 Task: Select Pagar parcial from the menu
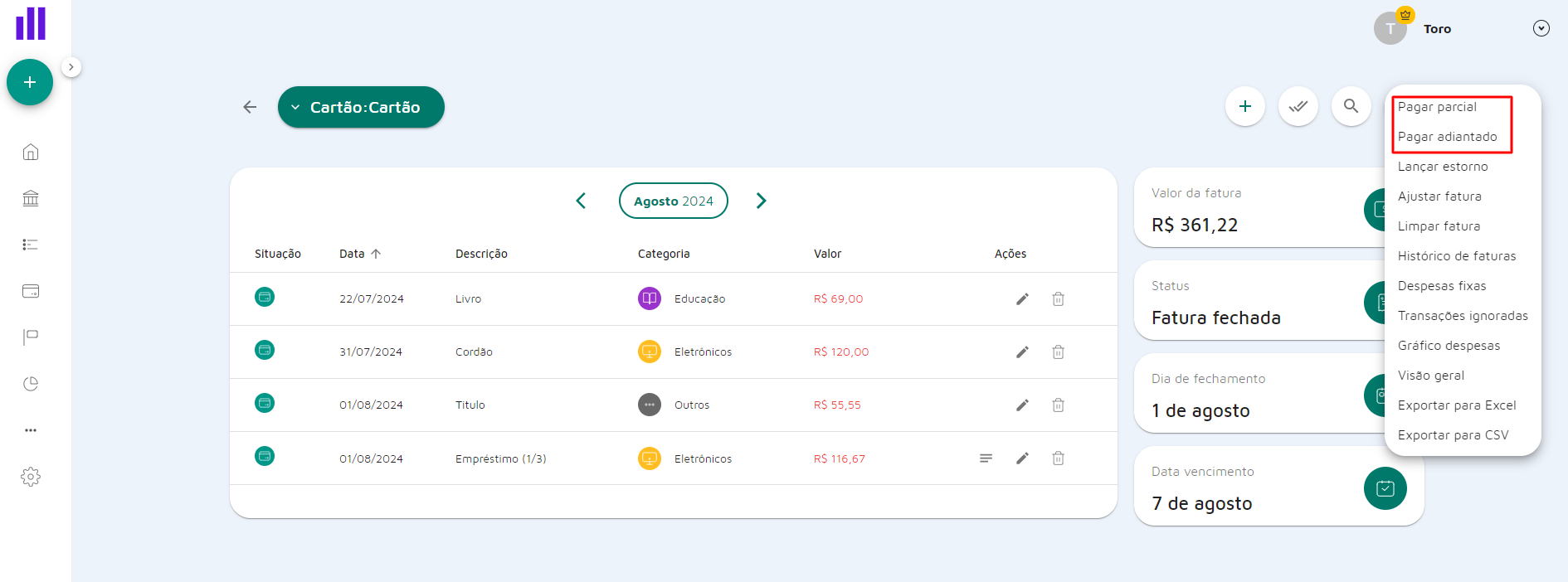point(1437,107)
